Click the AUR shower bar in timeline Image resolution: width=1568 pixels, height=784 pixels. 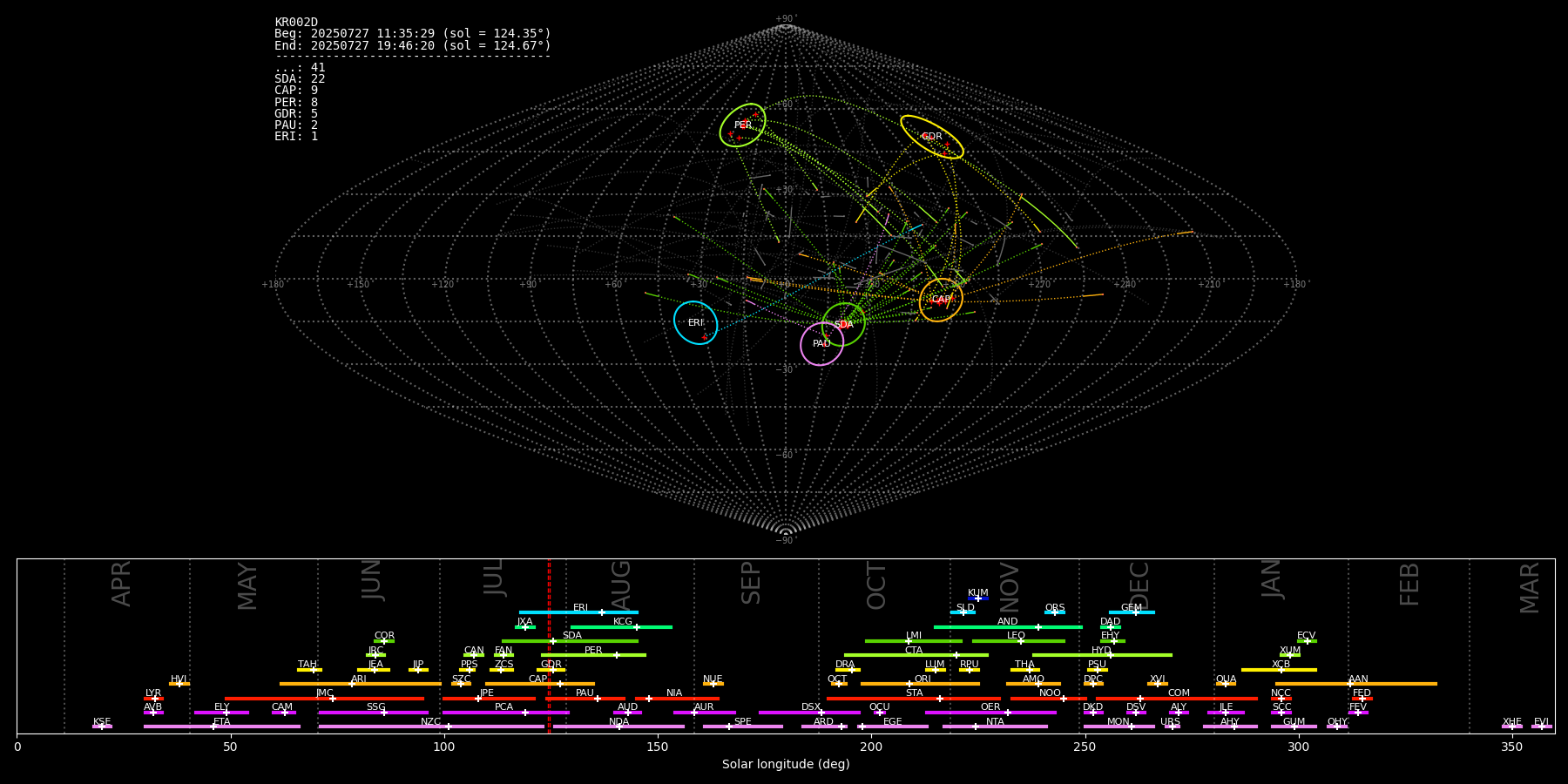pyautogui.click(x=705, y=713)
